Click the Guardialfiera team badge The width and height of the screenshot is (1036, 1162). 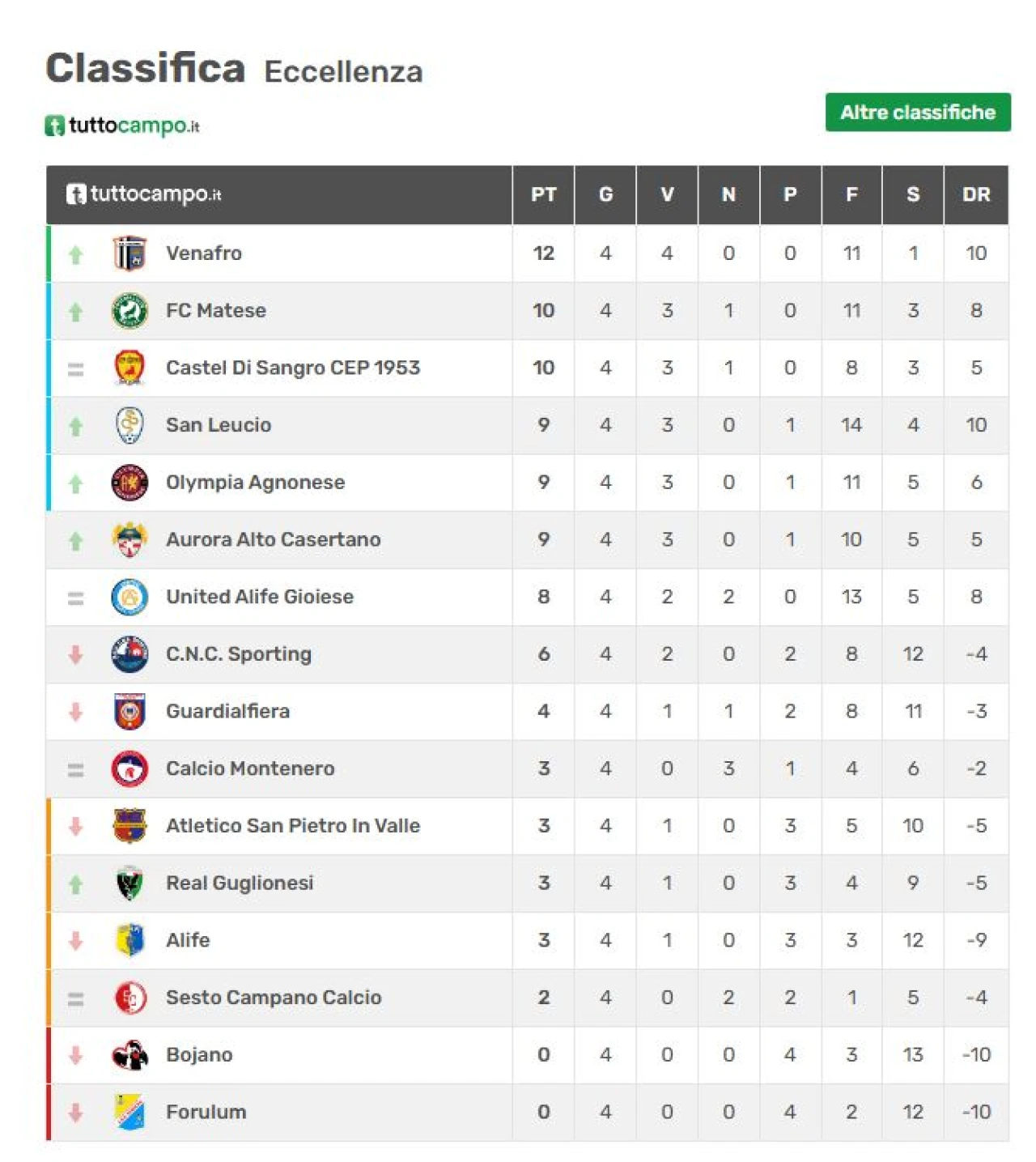tap(129, 712)
